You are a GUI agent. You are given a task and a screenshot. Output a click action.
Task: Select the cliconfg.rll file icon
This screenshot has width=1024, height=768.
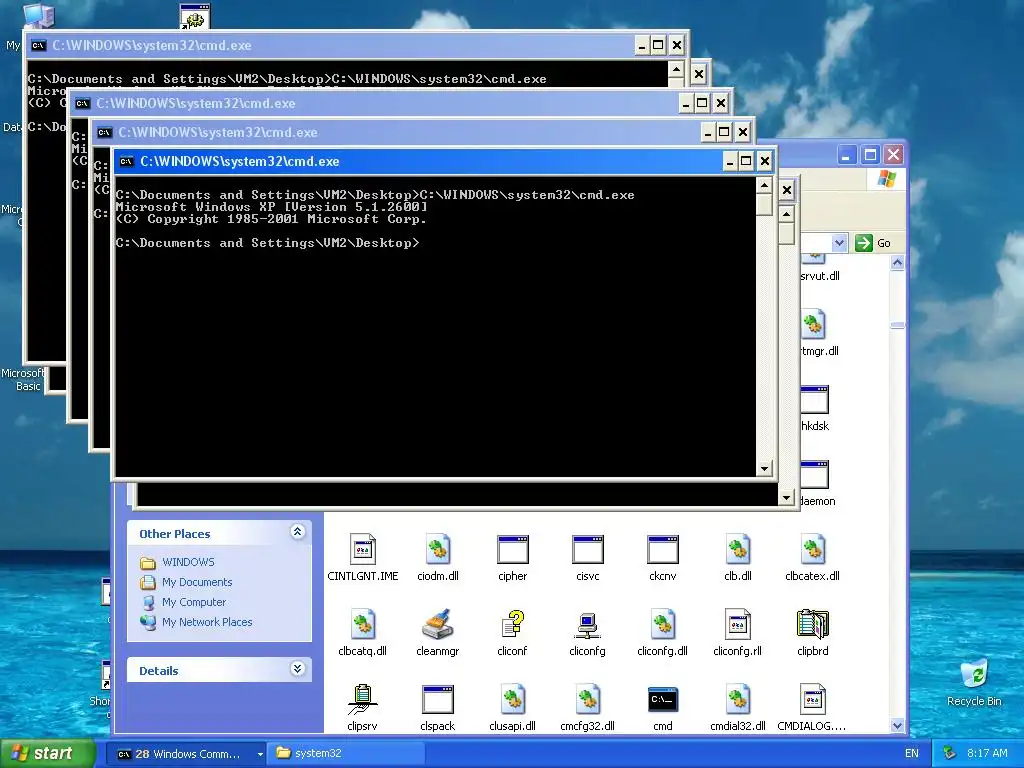(x=738, y=624)
